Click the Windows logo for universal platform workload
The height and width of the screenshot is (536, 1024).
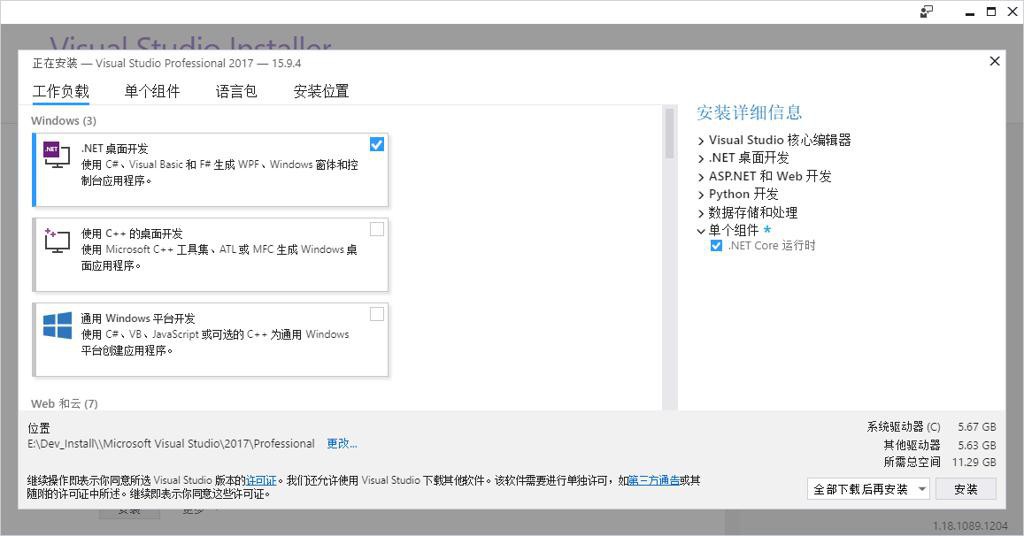[x=57, y=325]
